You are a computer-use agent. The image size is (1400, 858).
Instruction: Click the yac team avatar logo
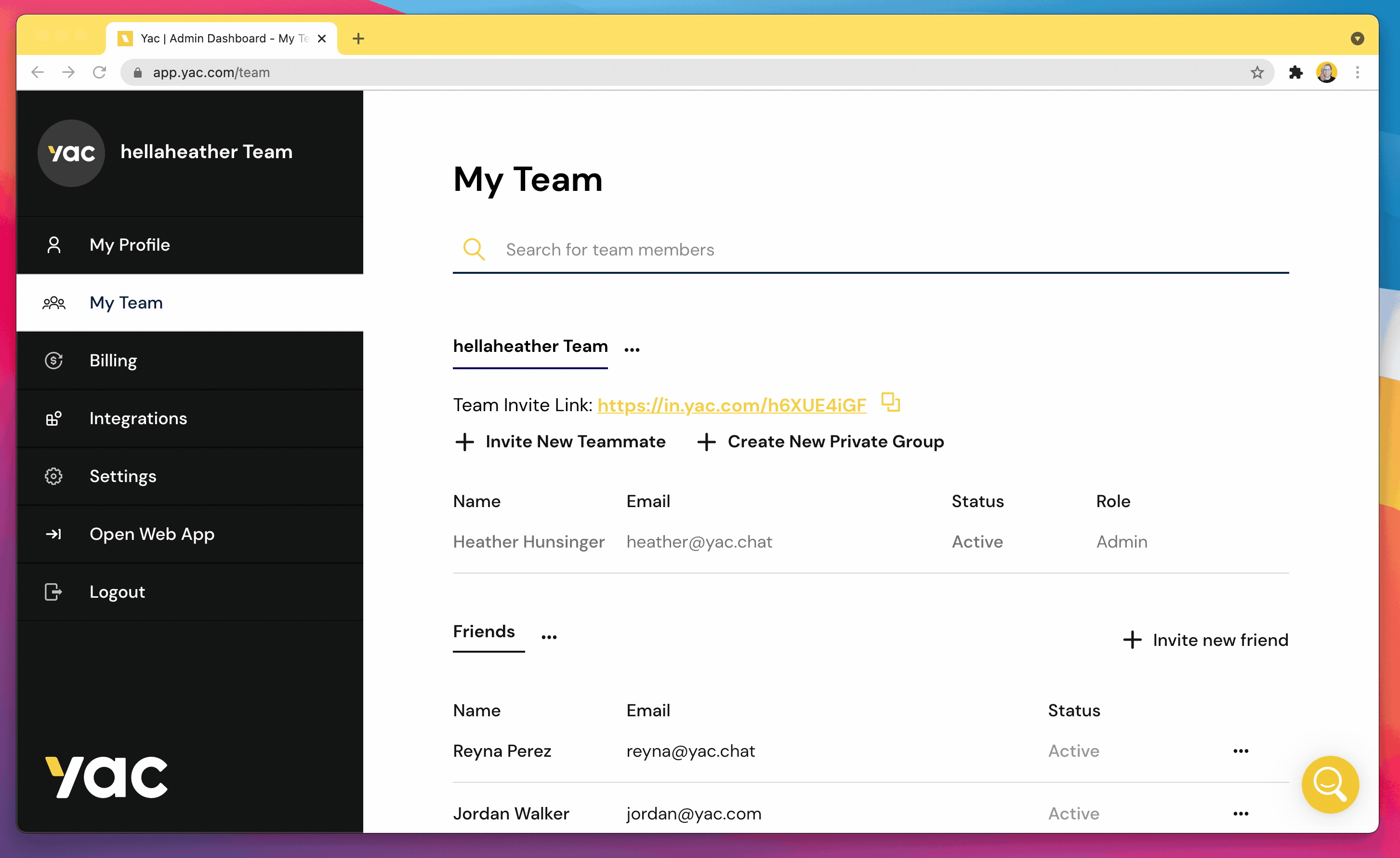click(x=71, y=152)
